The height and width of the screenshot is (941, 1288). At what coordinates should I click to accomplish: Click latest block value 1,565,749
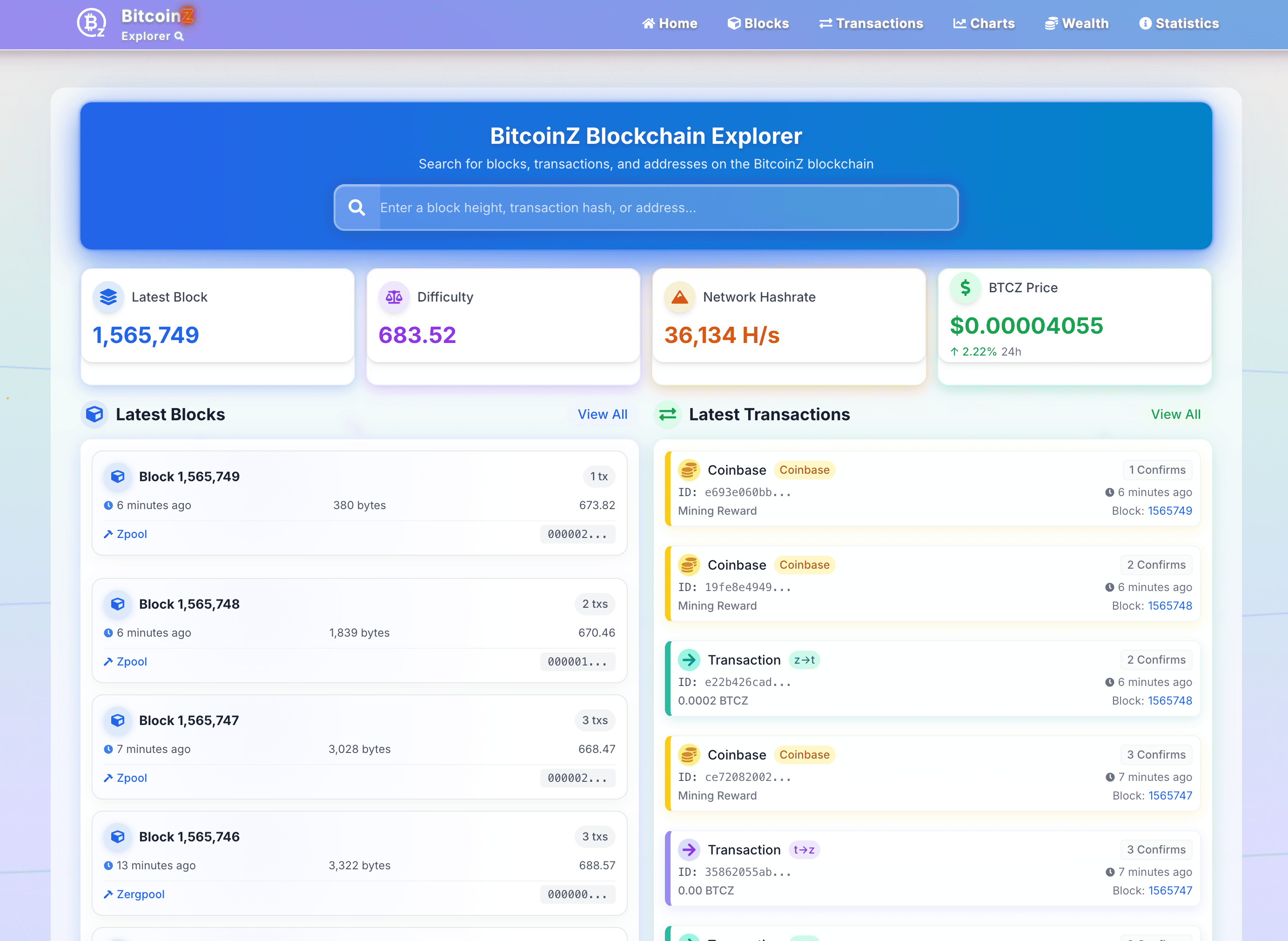(146, 335)
